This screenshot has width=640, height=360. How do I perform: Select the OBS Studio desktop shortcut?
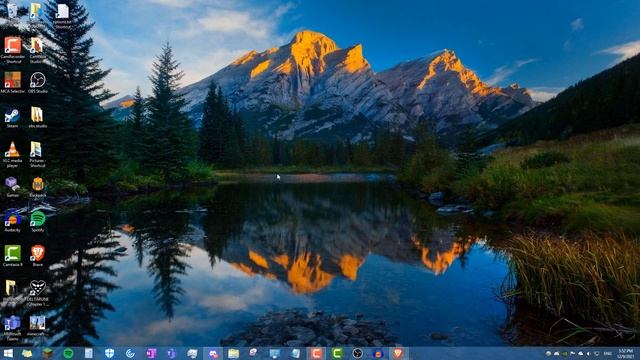pos(38,82)
